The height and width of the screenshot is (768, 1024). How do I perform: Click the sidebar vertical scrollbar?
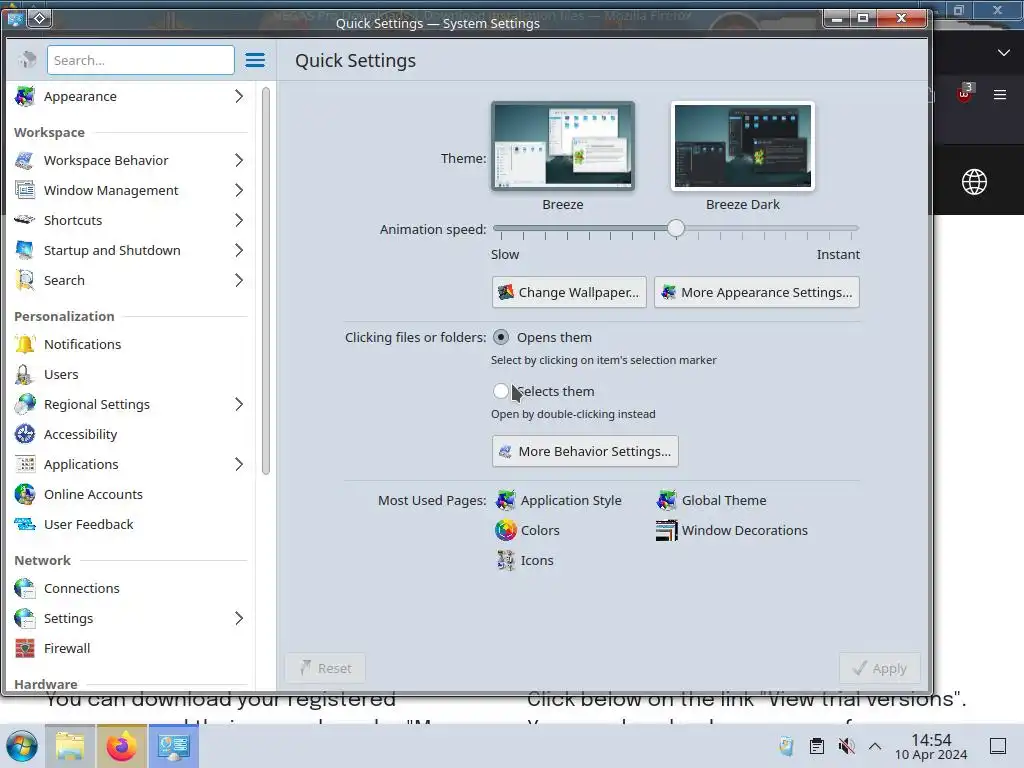point(266,281)
